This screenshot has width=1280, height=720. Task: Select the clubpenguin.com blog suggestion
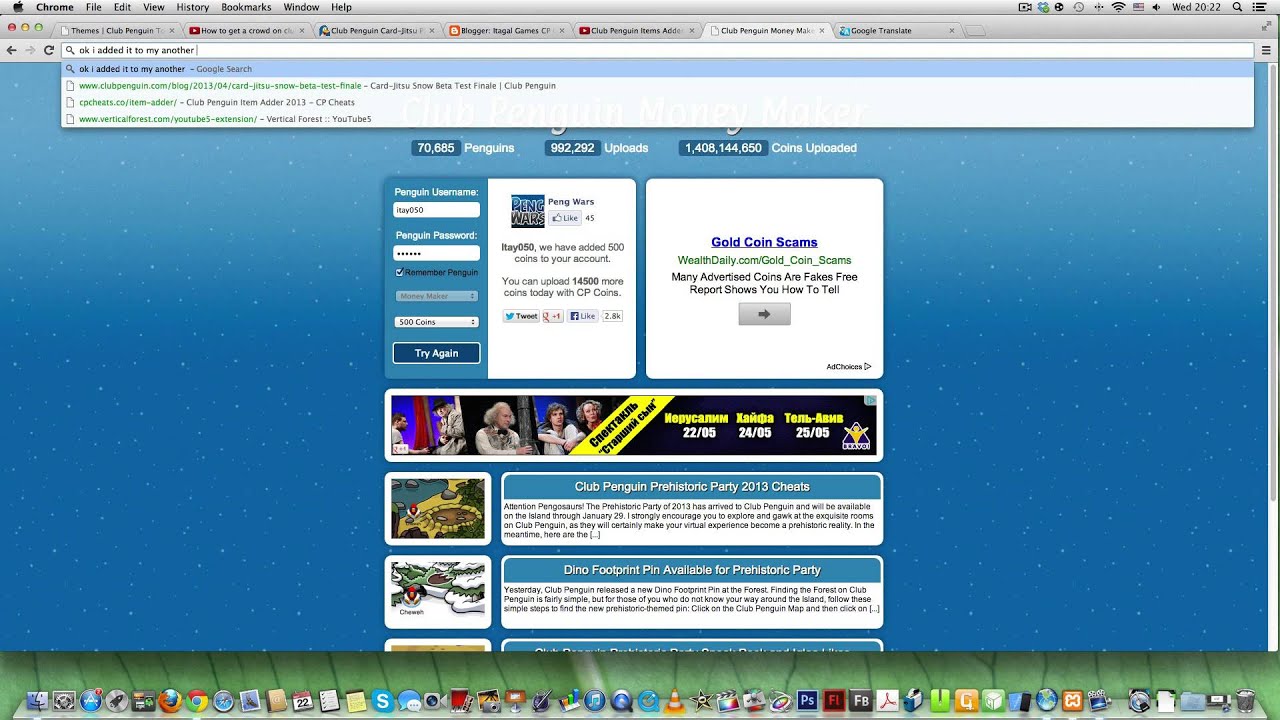click(657, 86)
